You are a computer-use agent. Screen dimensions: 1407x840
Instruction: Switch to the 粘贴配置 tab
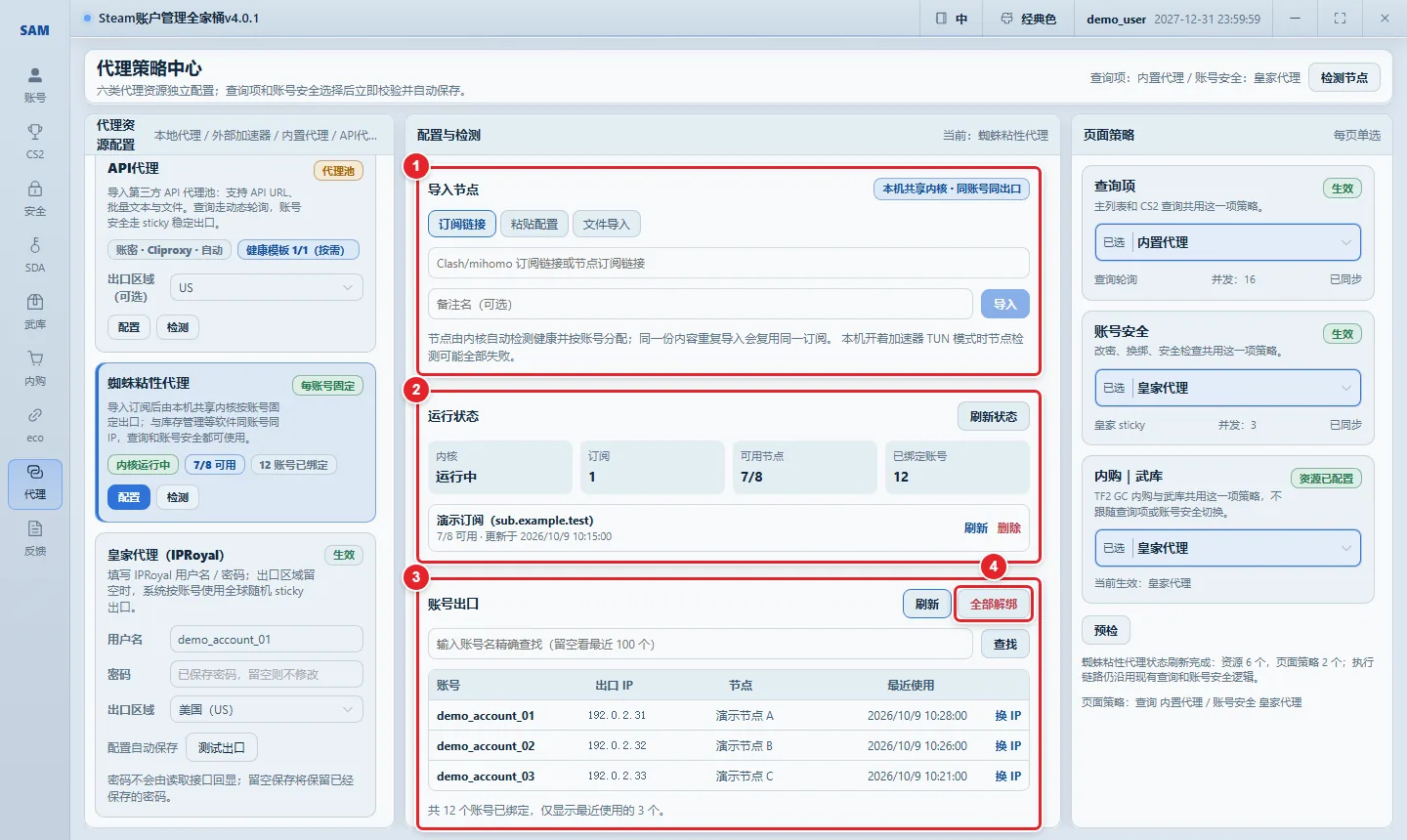534,224
